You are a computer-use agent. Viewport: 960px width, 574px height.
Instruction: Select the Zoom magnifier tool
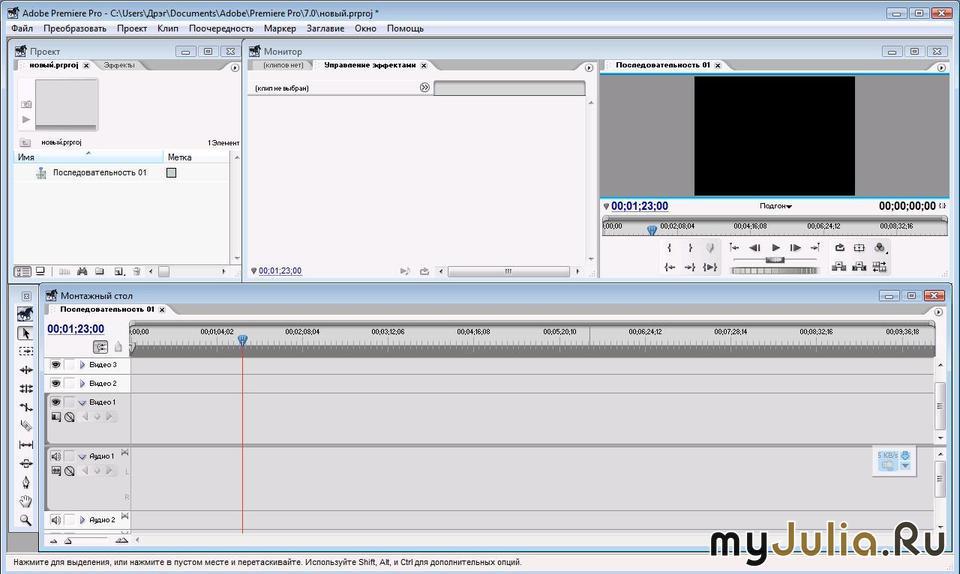[x=26, y=520]
